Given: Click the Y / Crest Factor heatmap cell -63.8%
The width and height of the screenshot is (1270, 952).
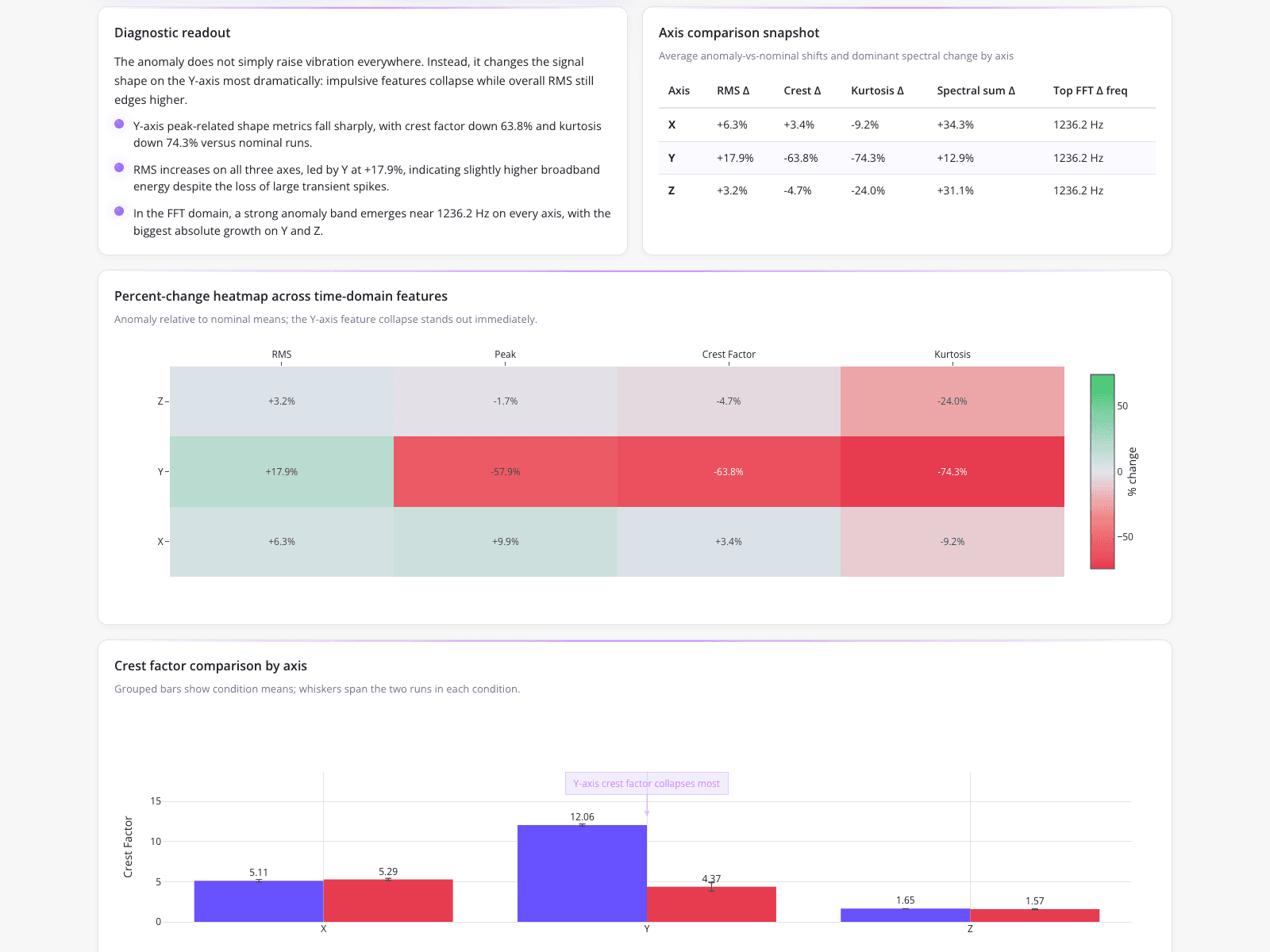Looking at the screenshot, I should click(729, 471).
